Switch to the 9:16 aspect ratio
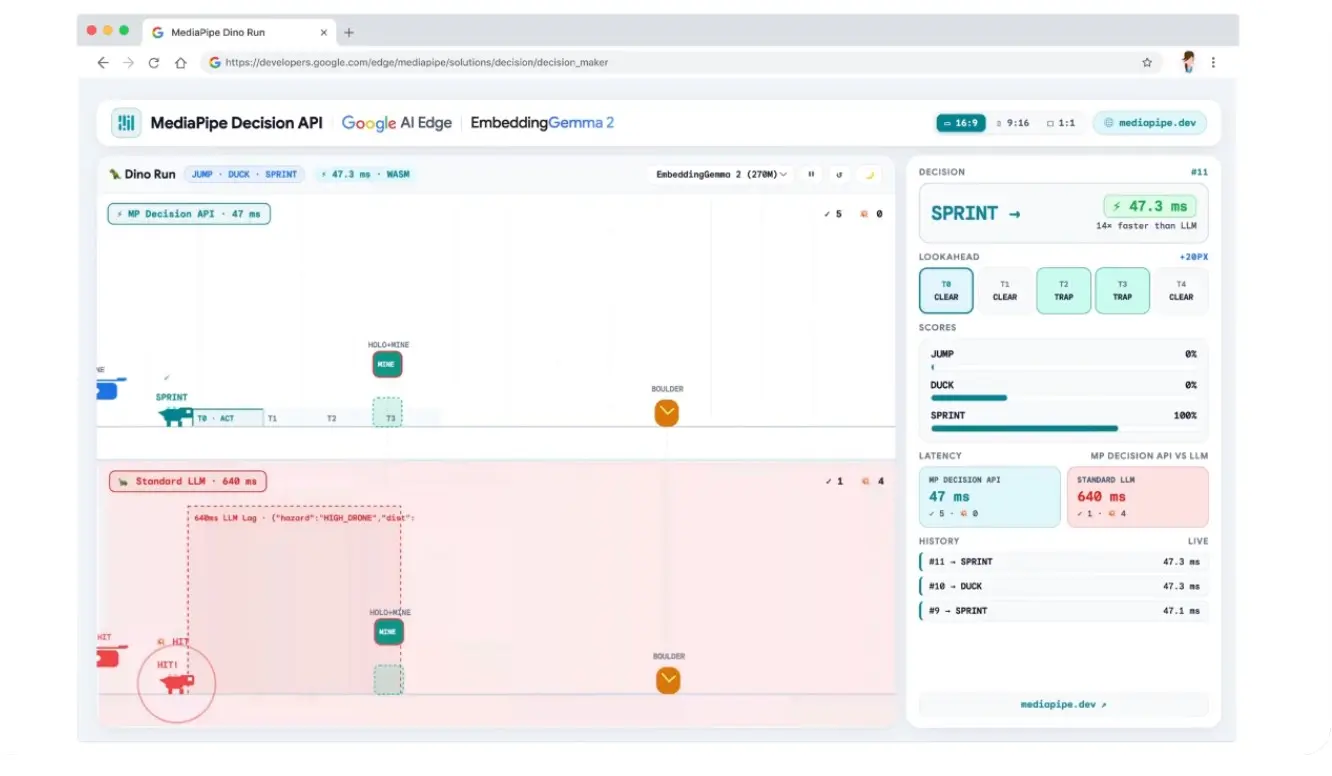1332x776 pixels. click(1013, 123)
